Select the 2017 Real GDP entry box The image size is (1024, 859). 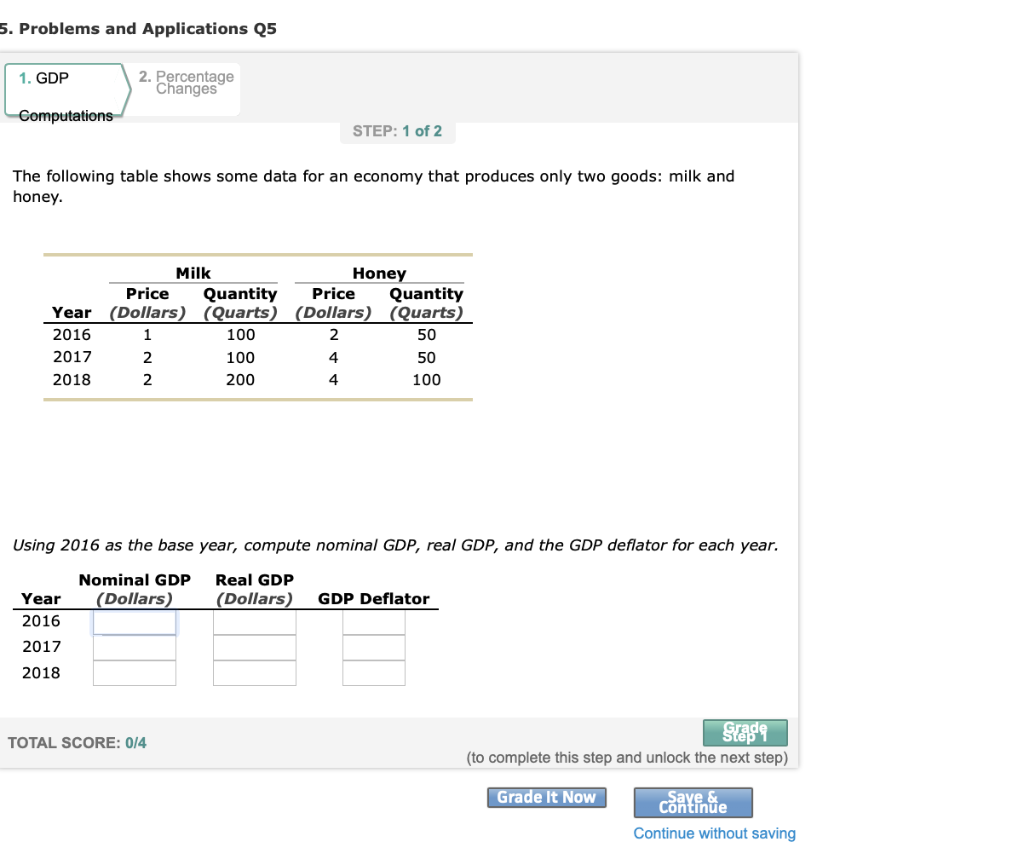tap(254, 646)
